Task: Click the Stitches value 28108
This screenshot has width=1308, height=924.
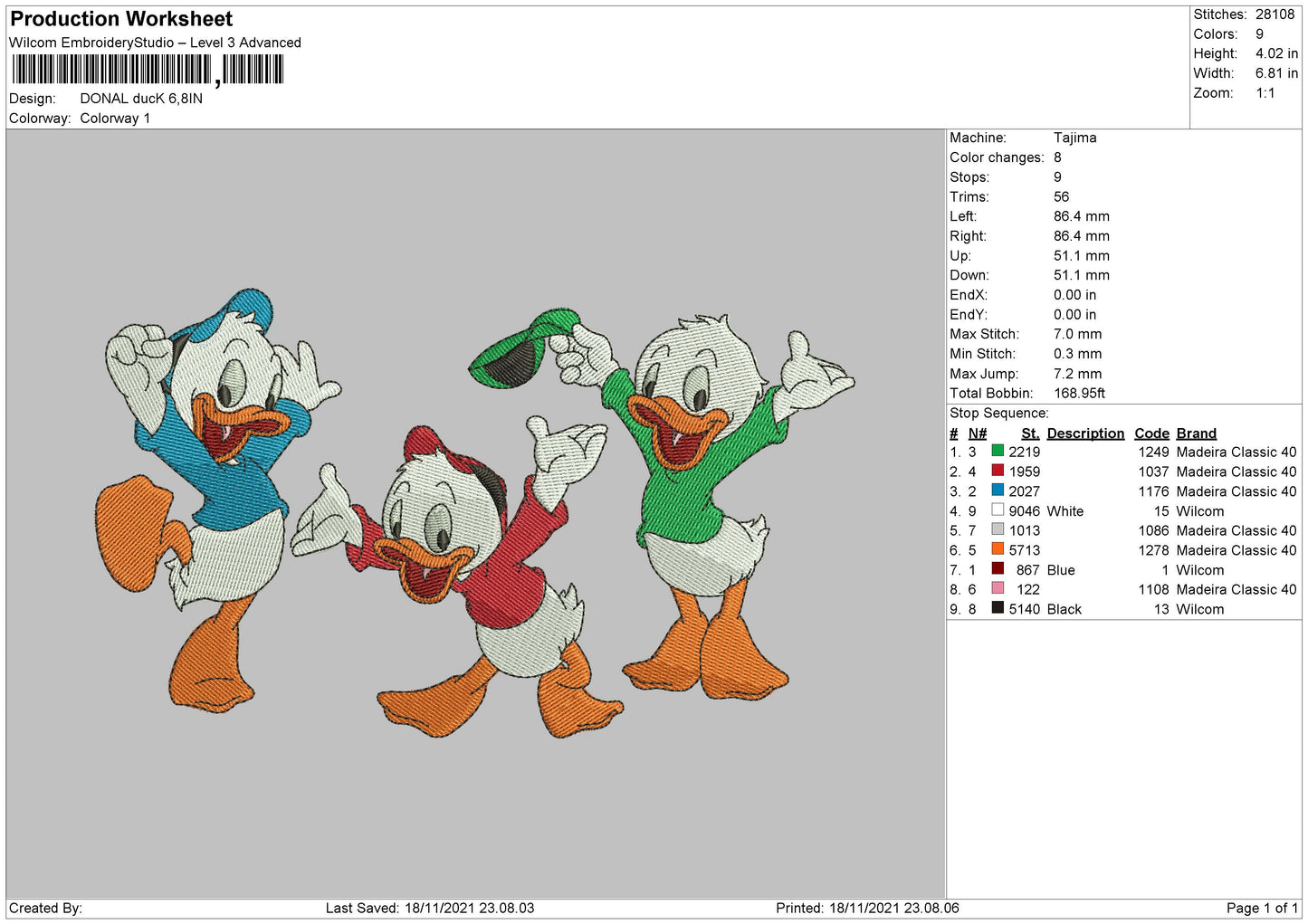Action: pos(1275,14)
